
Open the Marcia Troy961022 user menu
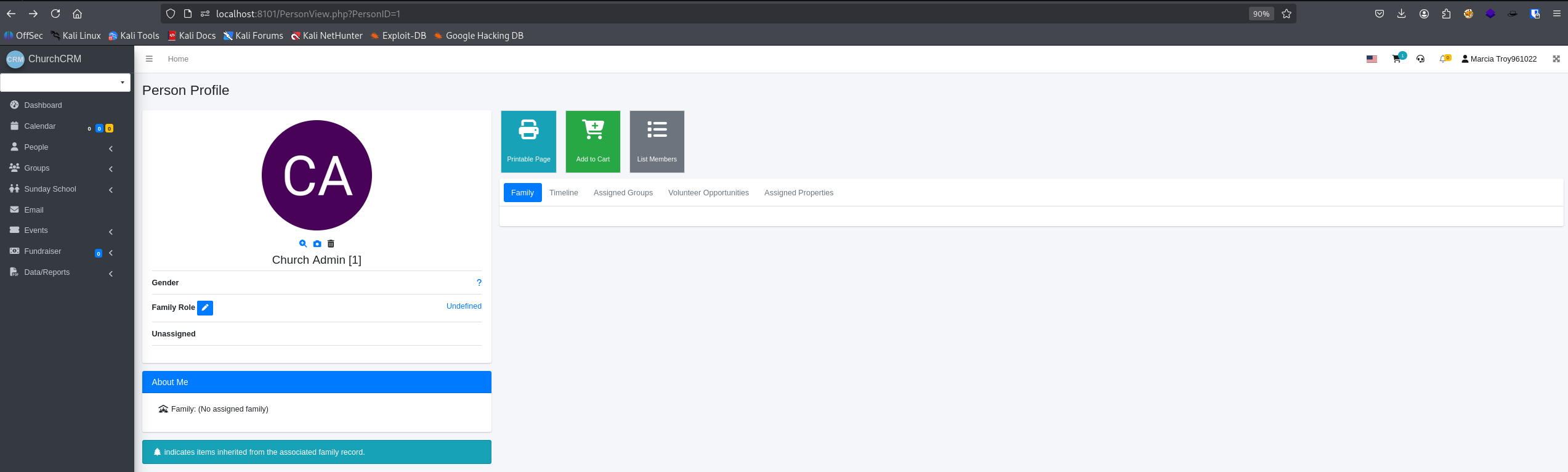[x=1499, y=59]
